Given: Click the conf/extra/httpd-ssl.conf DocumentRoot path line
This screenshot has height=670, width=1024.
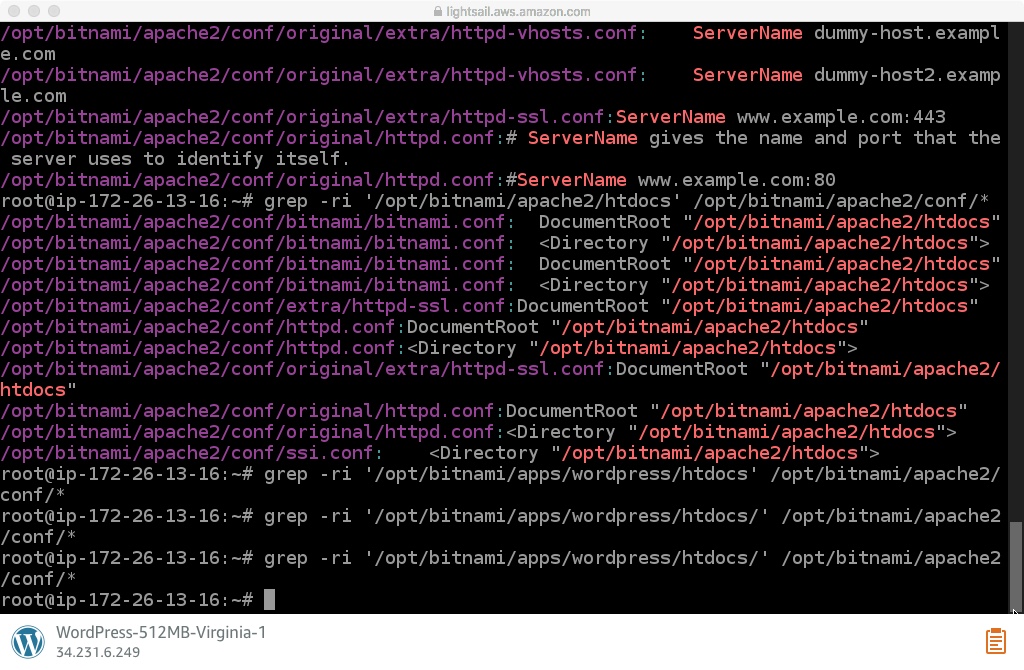Looking at the screenshot, I should click(x=489, y=306).
